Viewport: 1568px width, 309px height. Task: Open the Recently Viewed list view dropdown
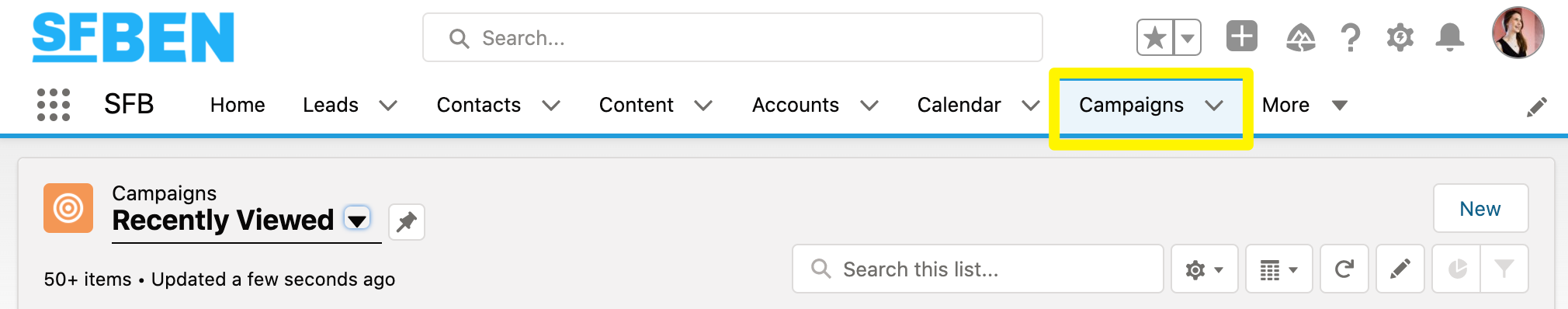point(357,220)
